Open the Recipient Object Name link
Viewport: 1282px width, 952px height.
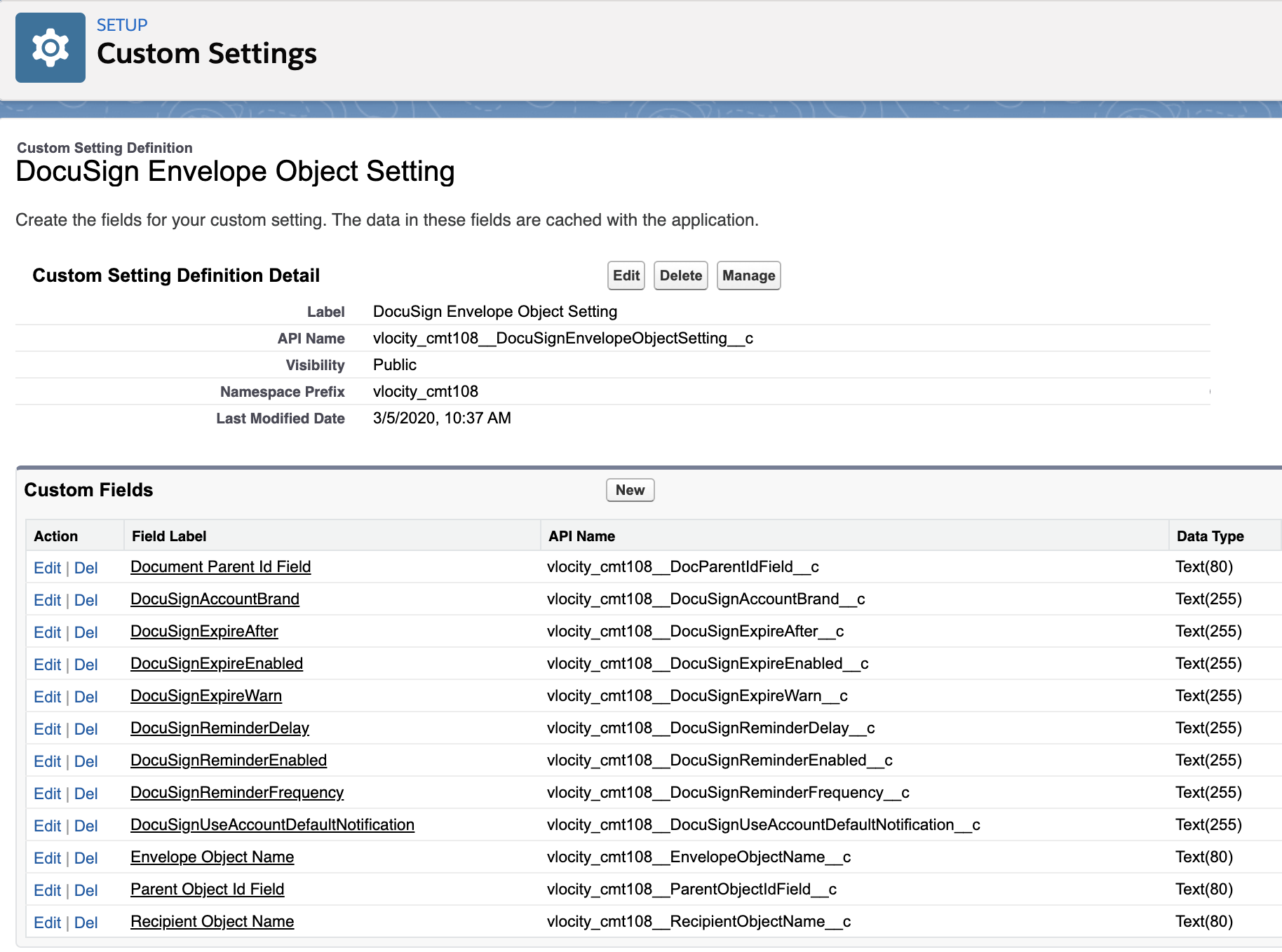click(212, 921)
